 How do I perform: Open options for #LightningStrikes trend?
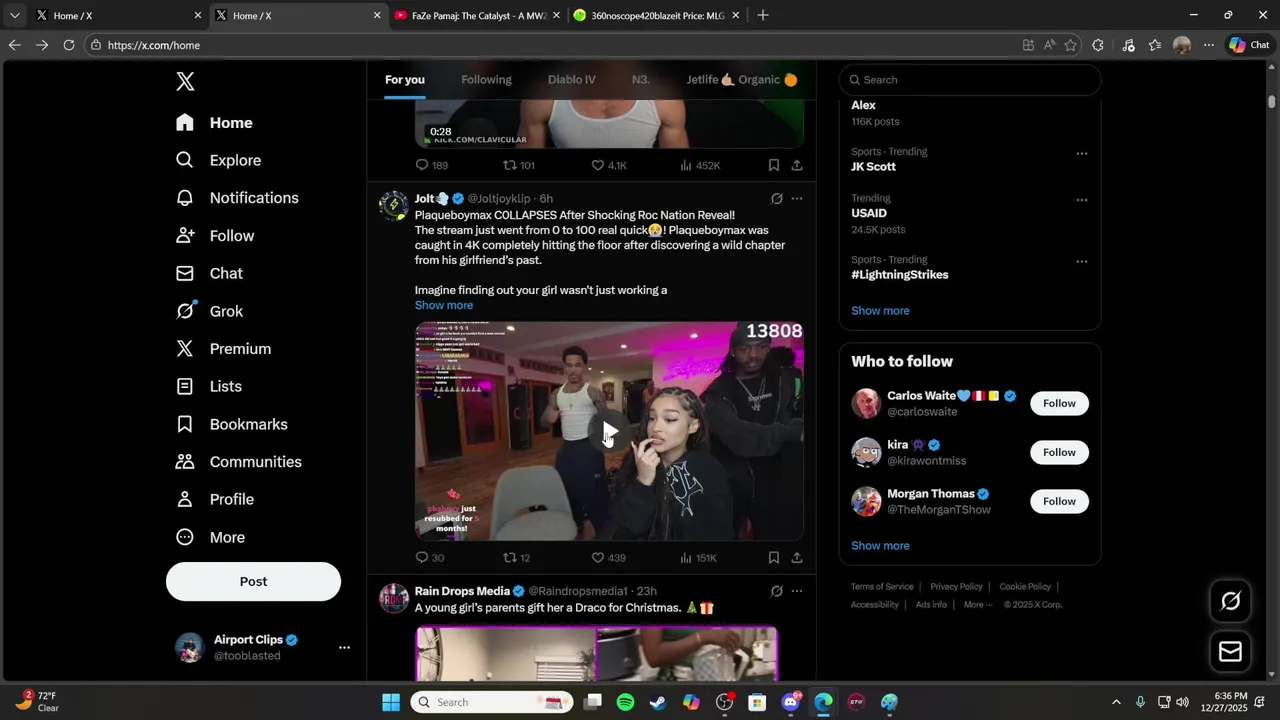pyautogui.click(x=1082, y=262)
